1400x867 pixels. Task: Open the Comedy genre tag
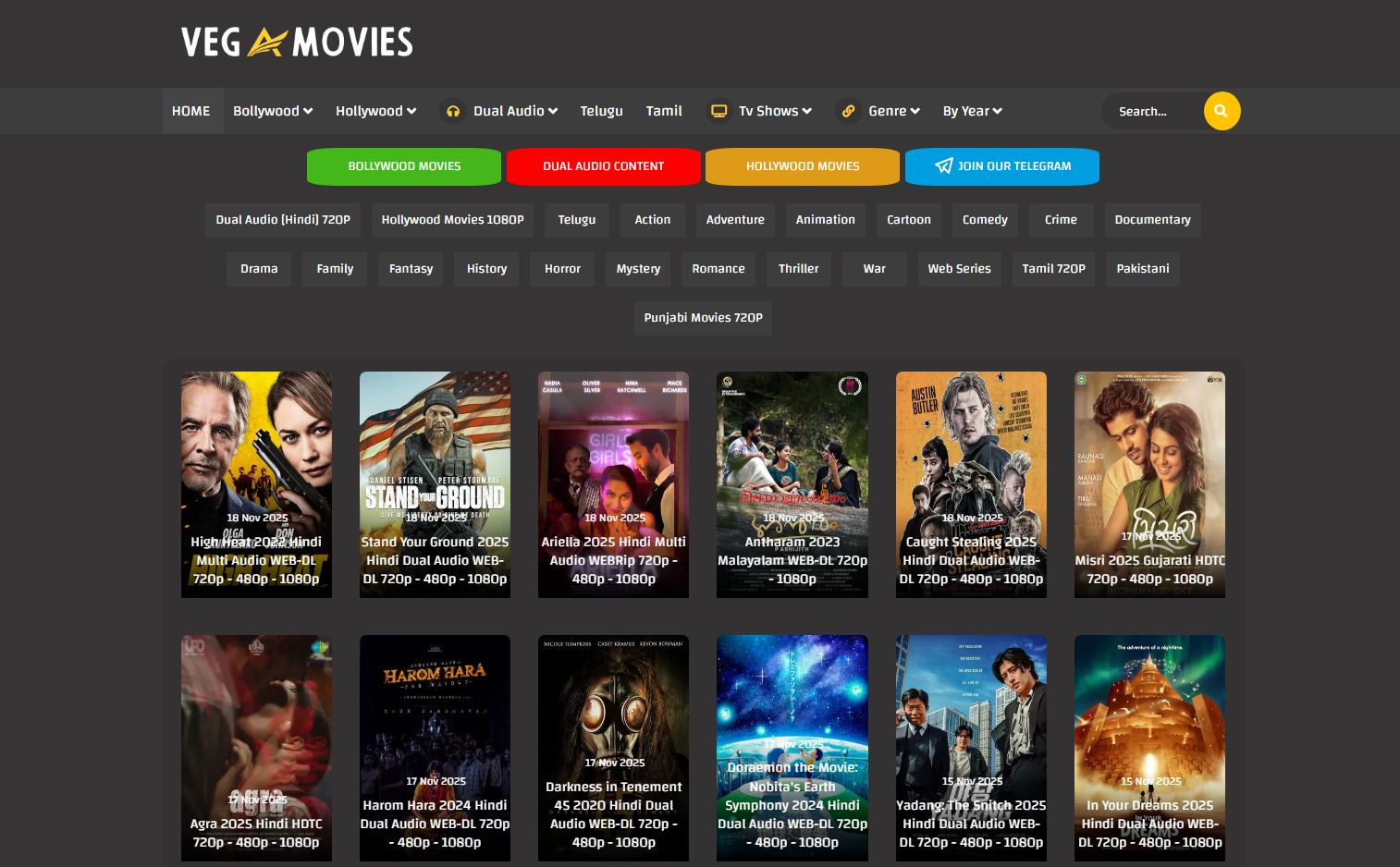[x=985, y=220]
